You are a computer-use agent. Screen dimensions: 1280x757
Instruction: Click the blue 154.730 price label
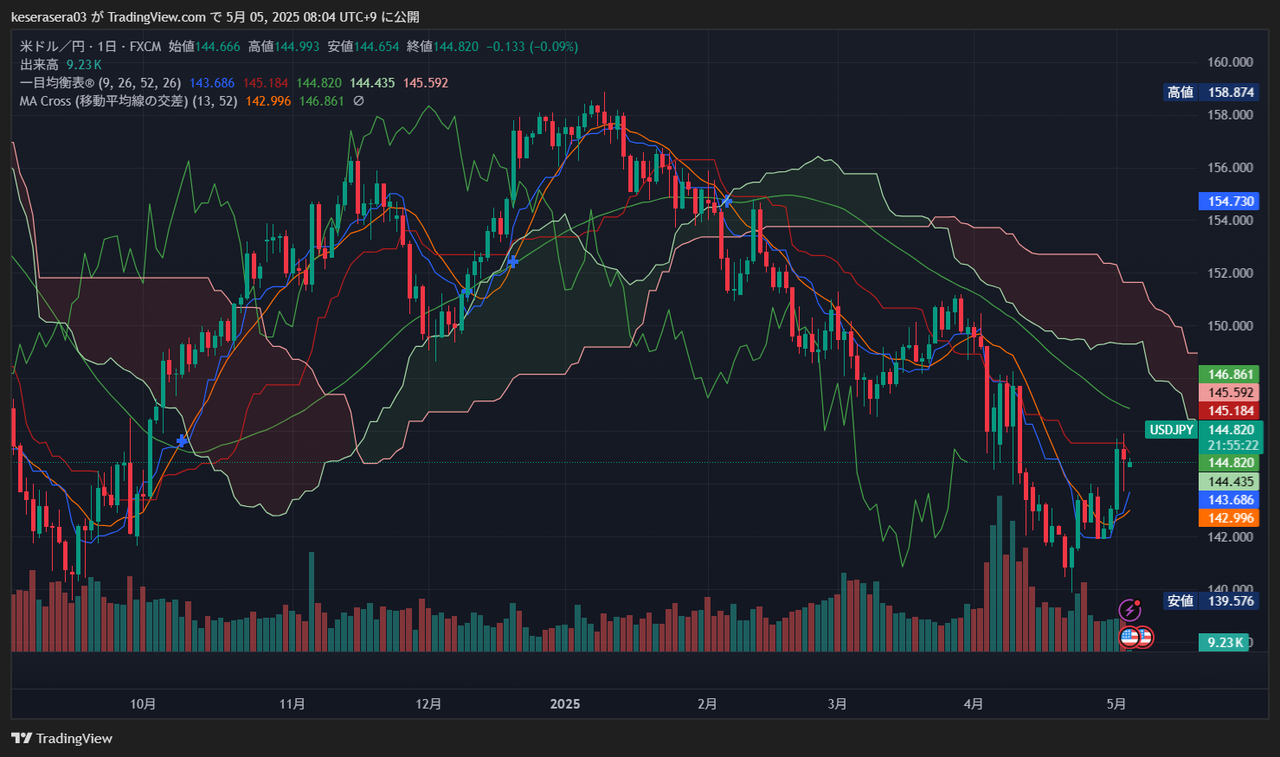tap(1227, 201)
